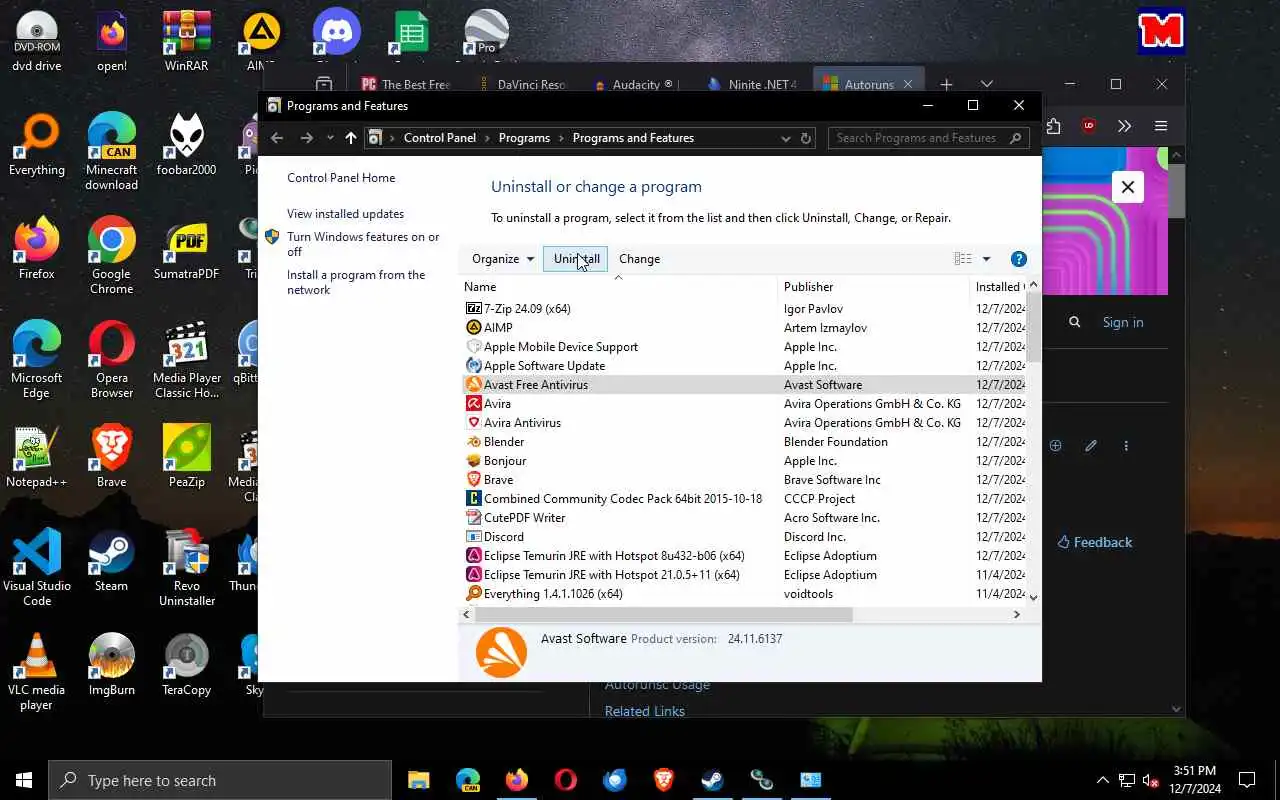Click the Change button in the toolbar
This screenshot has width=1280, height=800.
[639, 259]
